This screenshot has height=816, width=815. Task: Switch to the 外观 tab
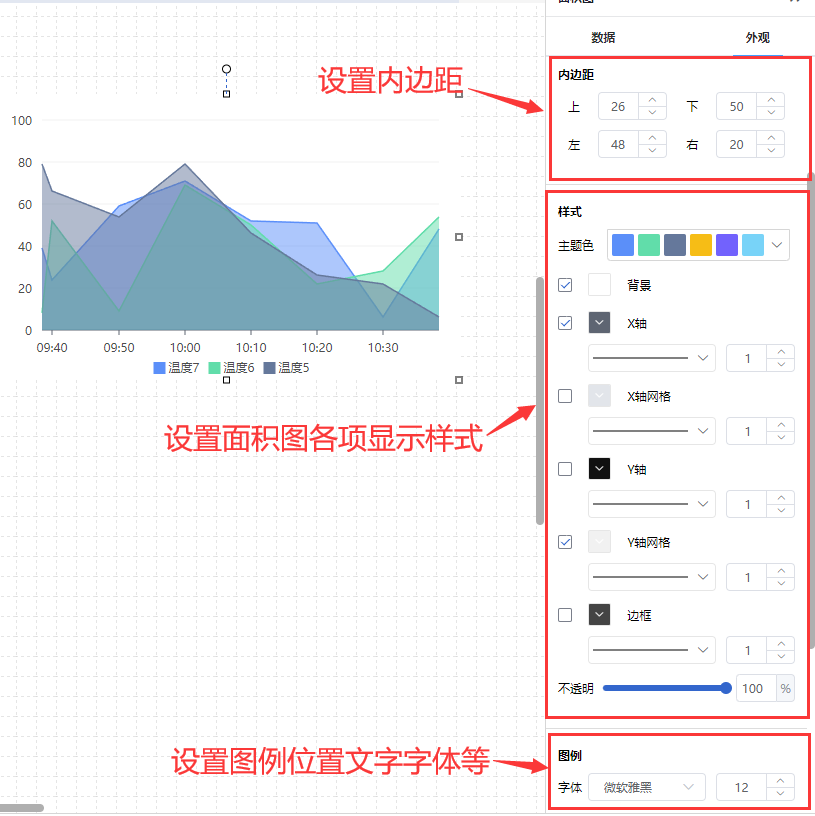757,37
